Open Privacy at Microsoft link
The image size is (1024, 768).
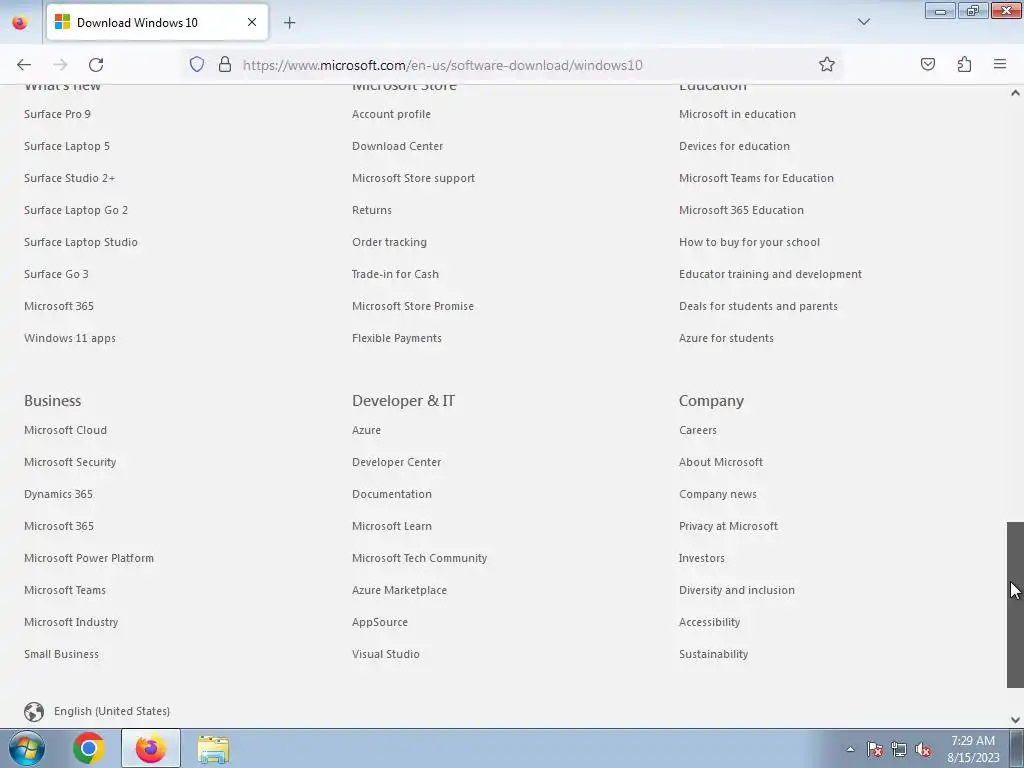[x=728, y=526]
